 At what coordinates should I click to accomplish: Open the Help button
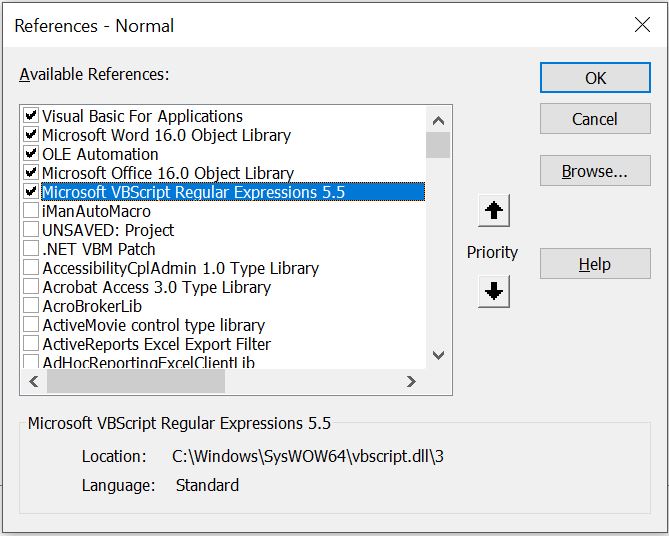point(595,264)
